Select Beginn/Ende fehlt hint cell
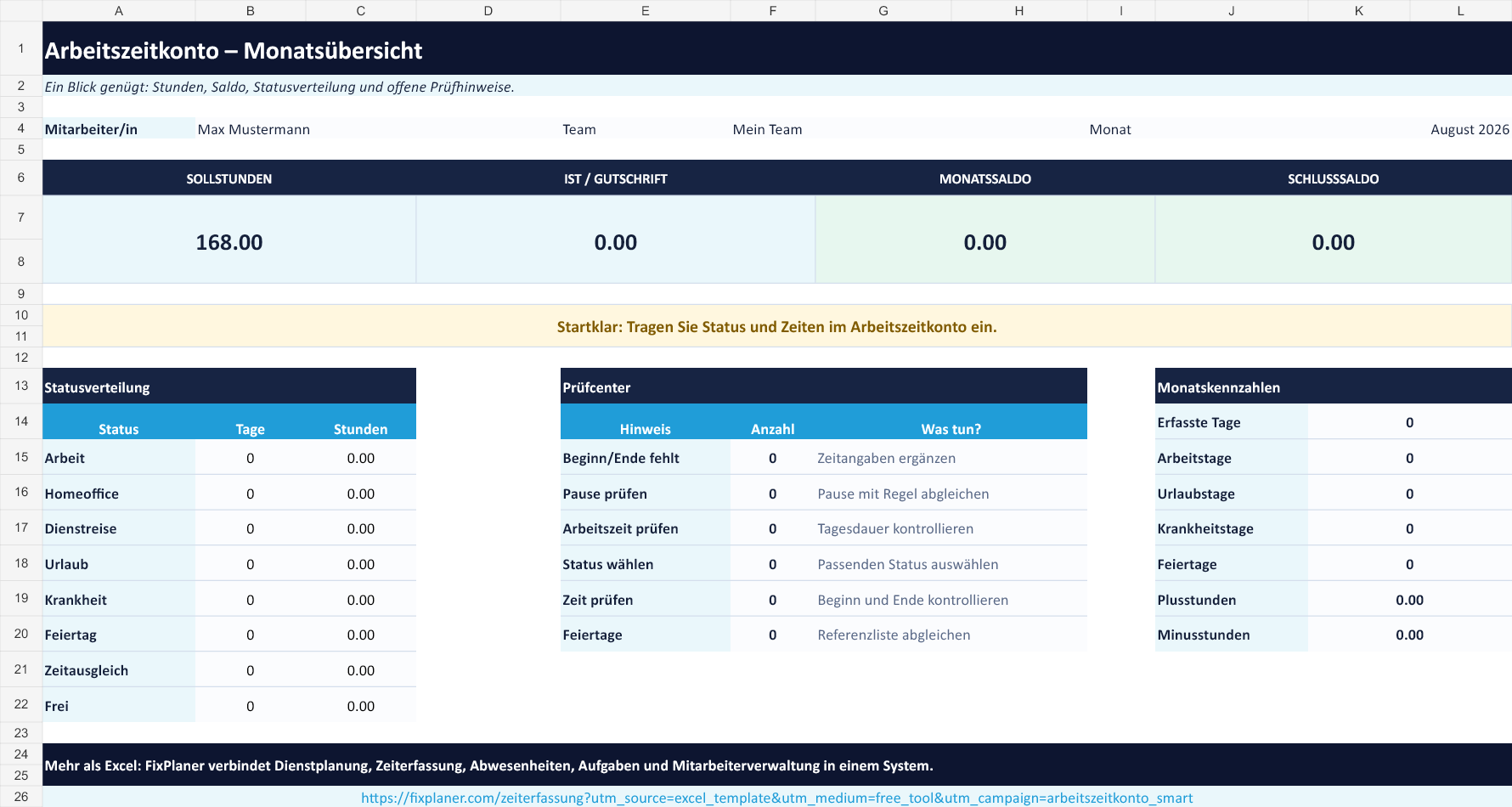This screenshot has height=807, width=1512. (x=646, y=458)
